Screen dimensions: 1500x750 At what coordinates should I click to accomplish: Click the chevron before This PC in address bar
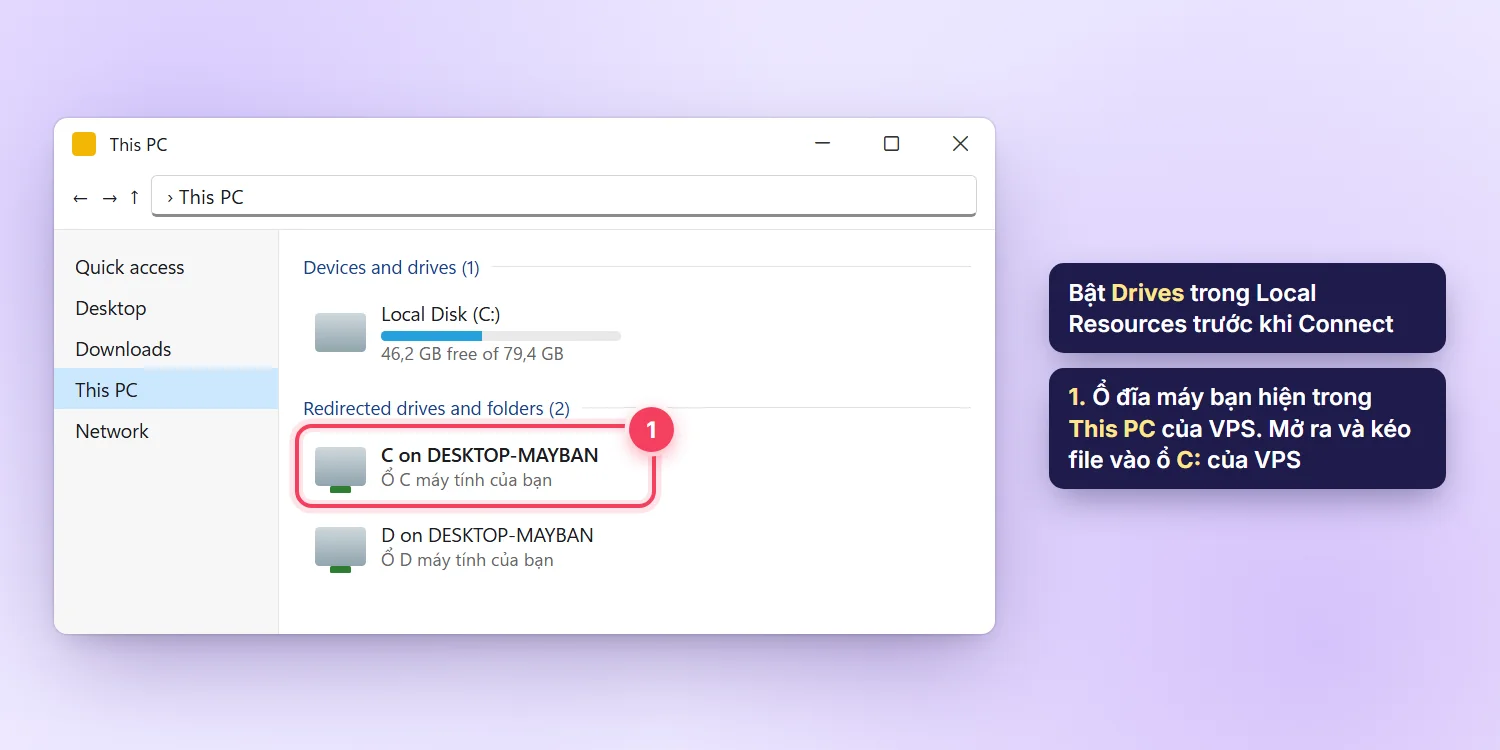[170, 198]
